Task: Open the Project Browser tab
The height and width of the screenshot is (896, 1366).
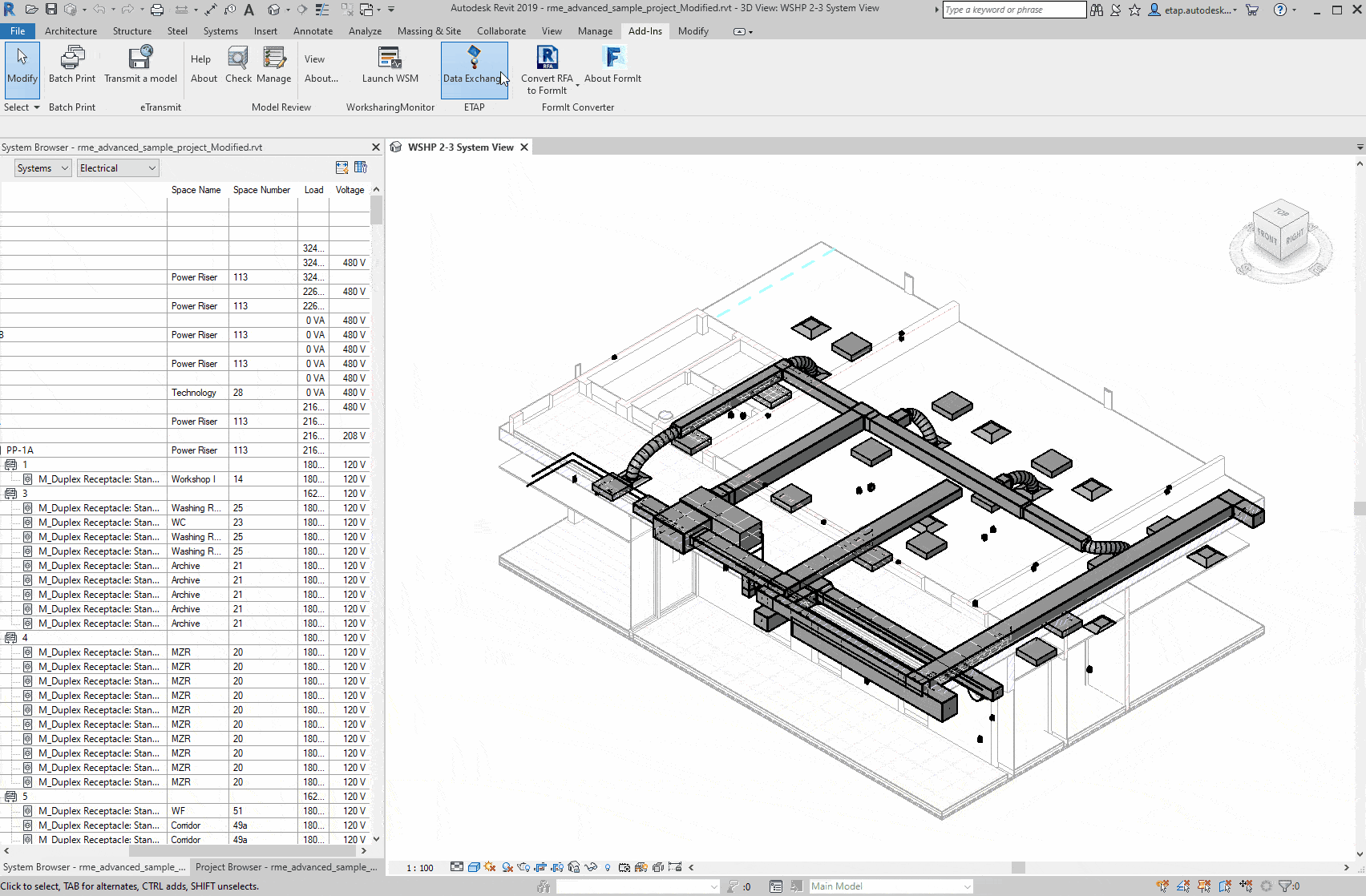Action: pos(286,867)
